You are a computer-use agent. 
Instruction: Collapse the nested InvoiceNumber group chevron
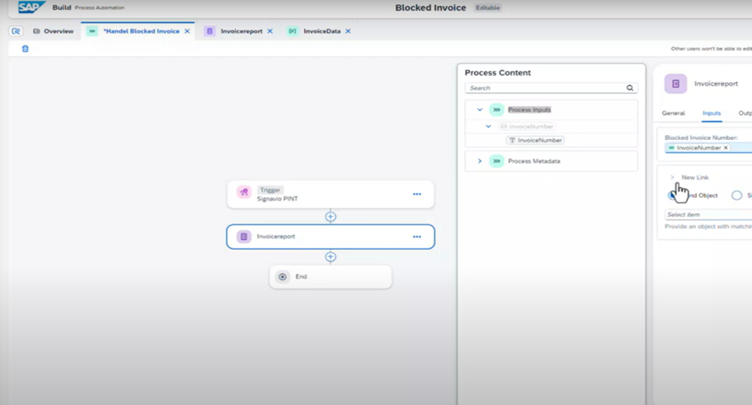pyautogui.click(x=489, y=127)
